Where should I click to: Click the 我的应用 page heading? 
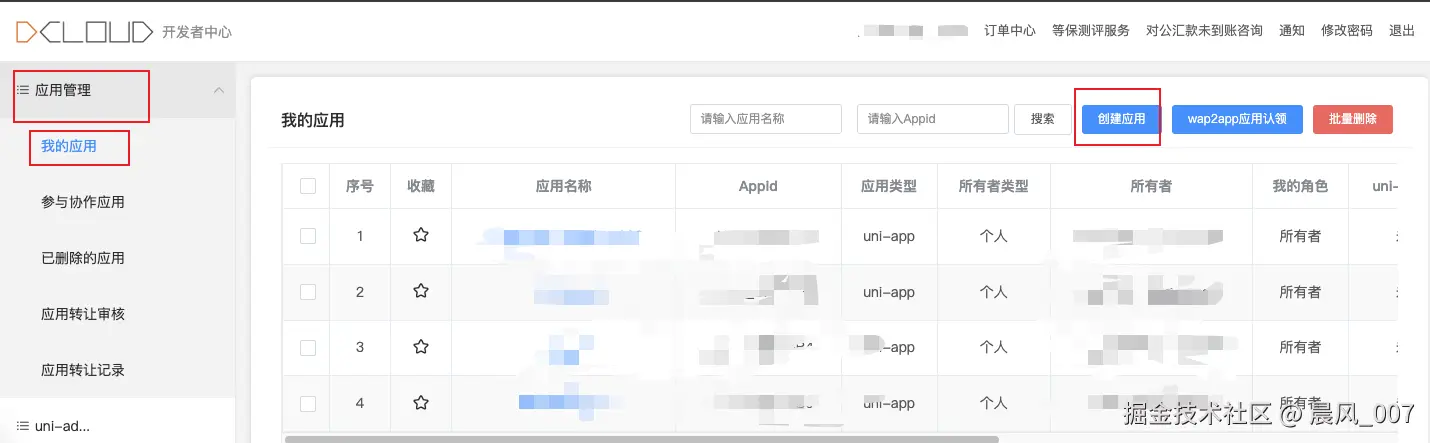pyautogui.click(x=313, y=120)
